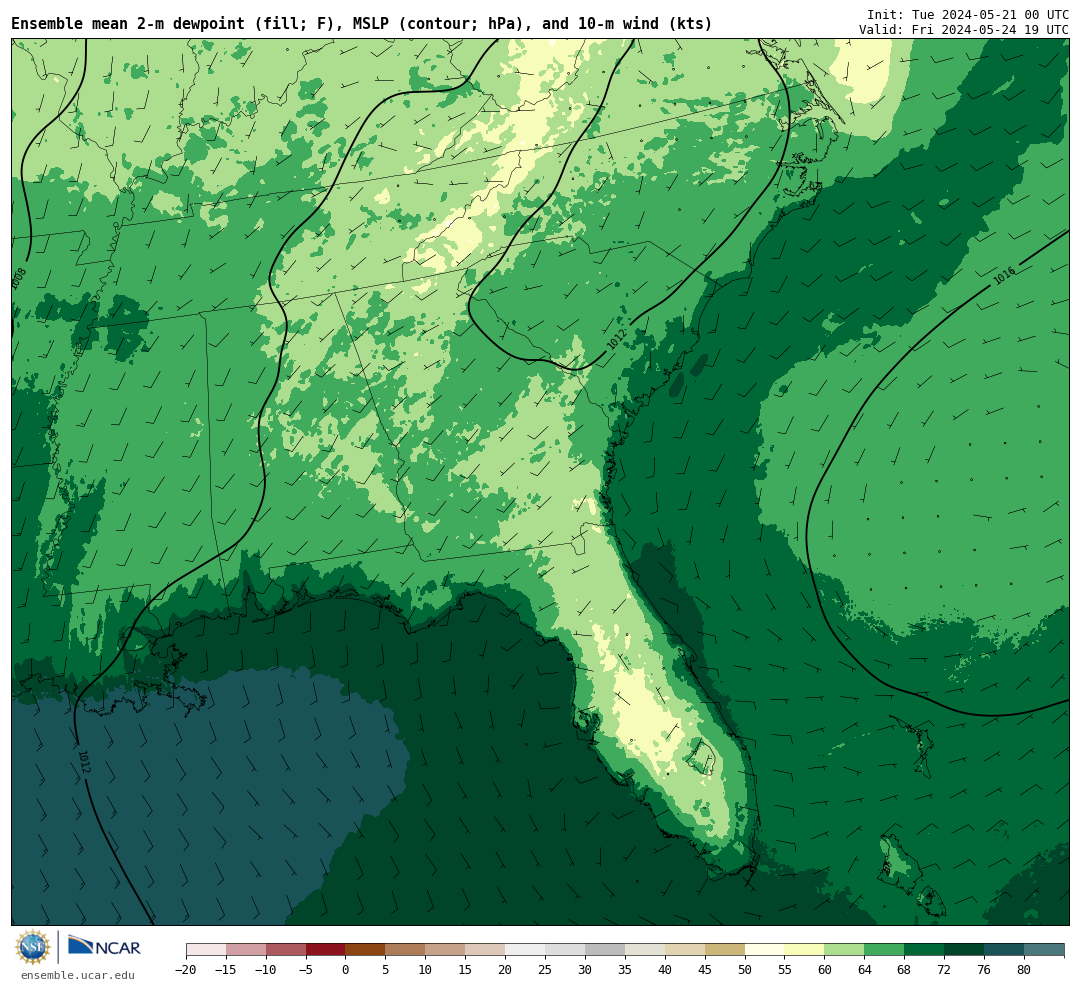Viewport: 1080px width, 988px height.
Task: Pick the 60 to 64 light green swatch
Action: click(x=845, y=950)
